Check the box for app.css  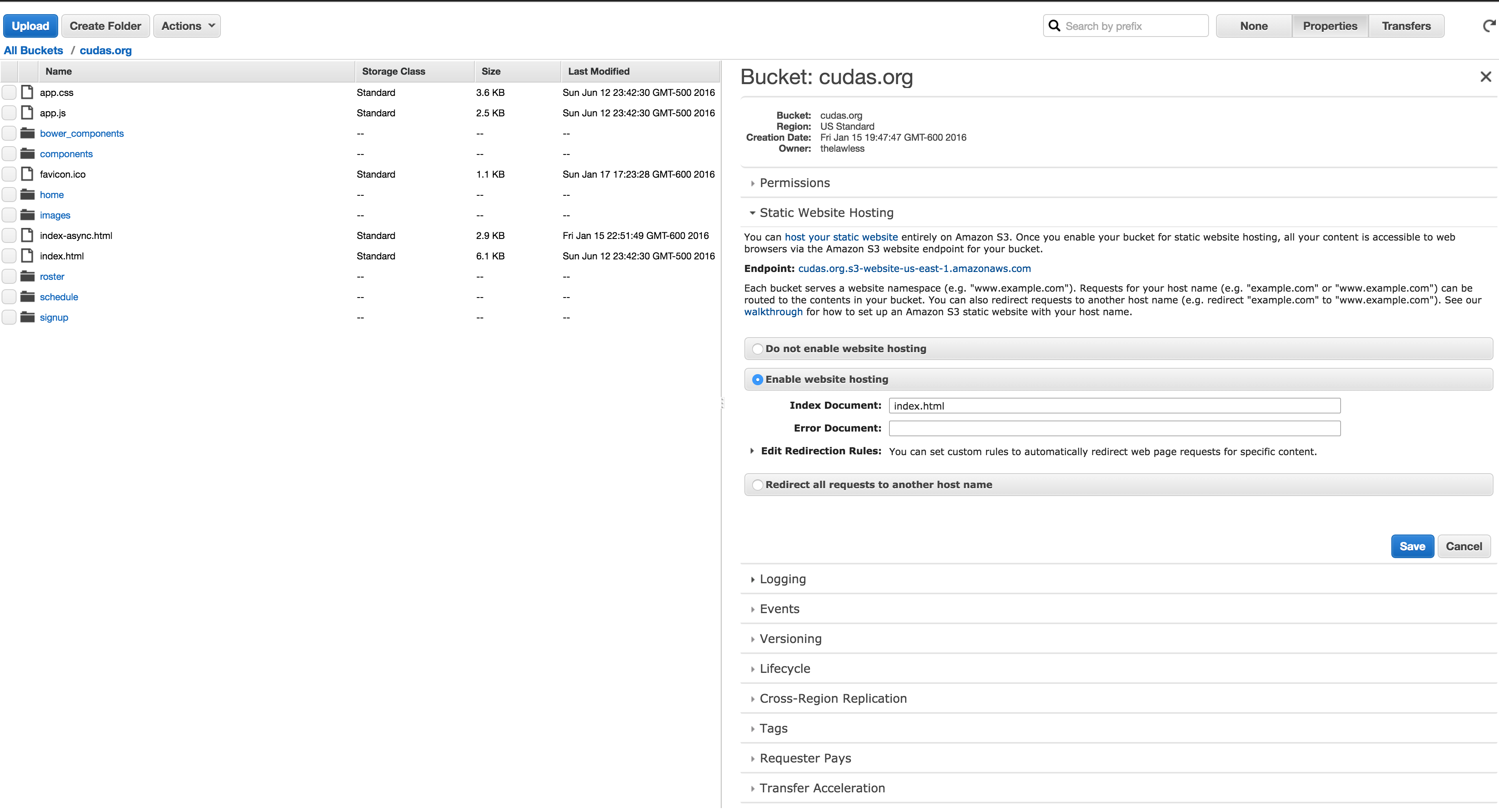tap(9, 92)
